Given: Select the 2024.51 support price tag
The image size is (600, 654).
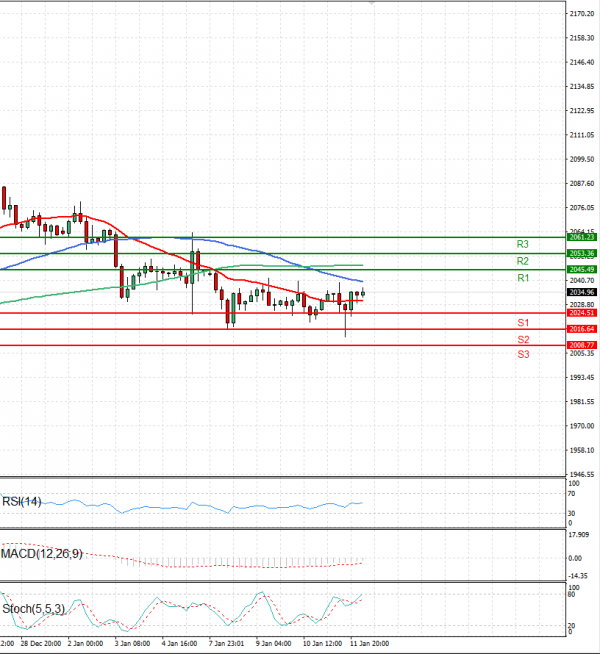Looking at the screenshot, I should point(582,313).
